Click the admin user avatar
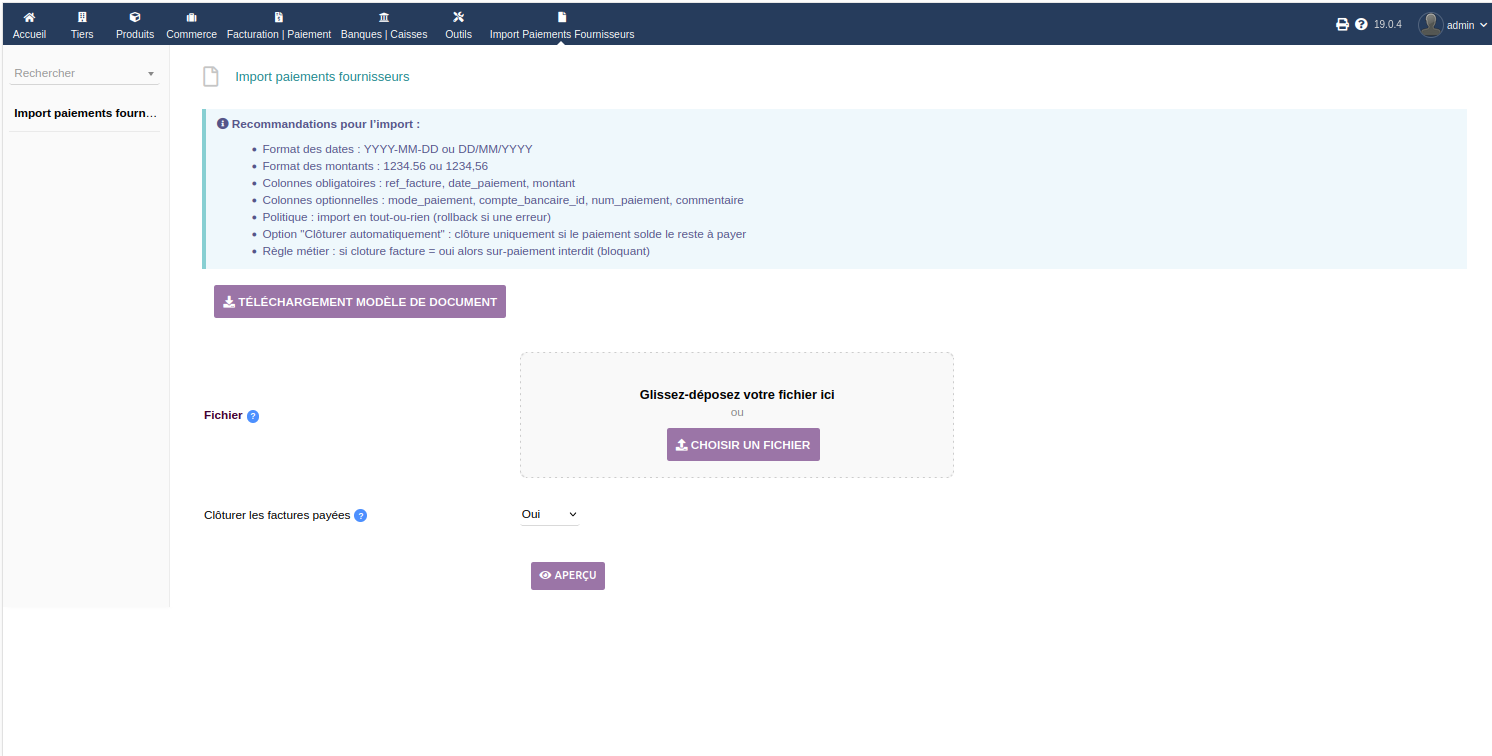The width and height of the screenshot is (1492, 756). (x=1431, y=25)
